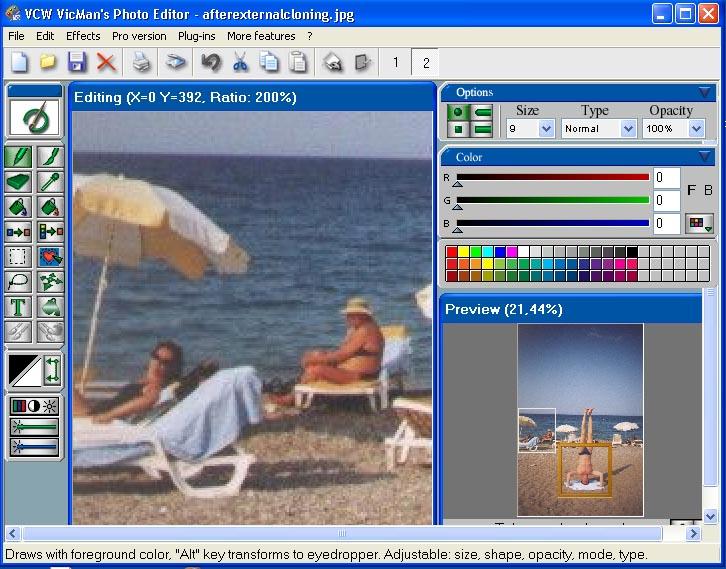Select the Text tool
This screenshot has height=569, width=726.
(18, 307)
